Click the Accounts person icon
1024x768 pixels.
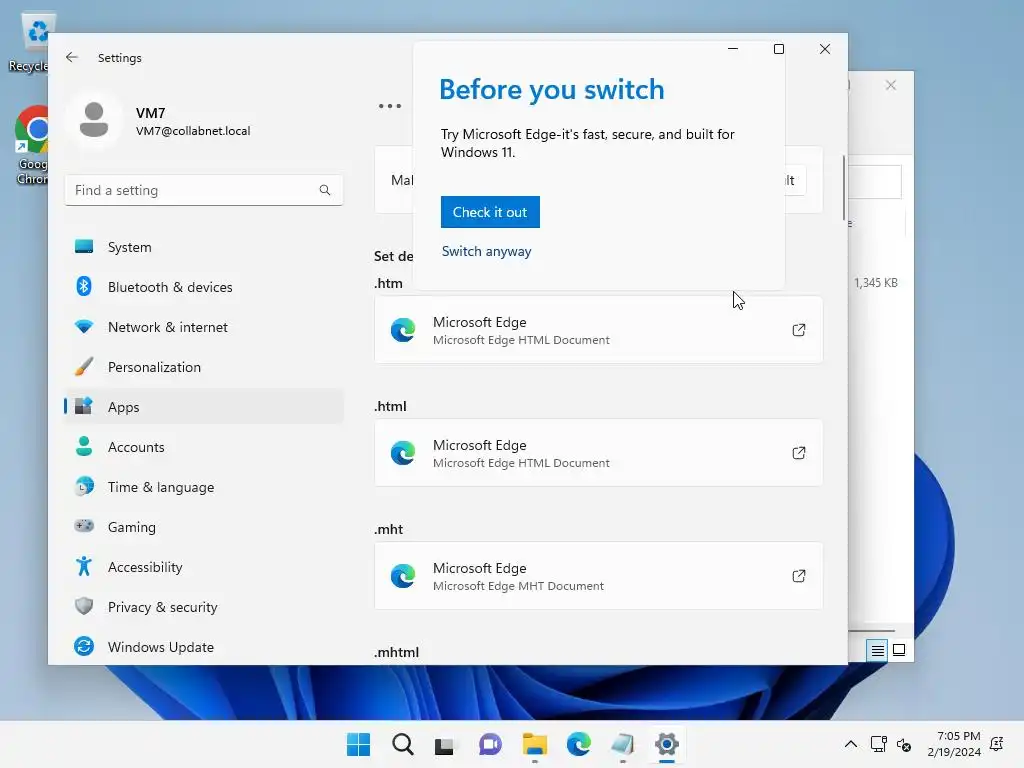tap(84, 446)
